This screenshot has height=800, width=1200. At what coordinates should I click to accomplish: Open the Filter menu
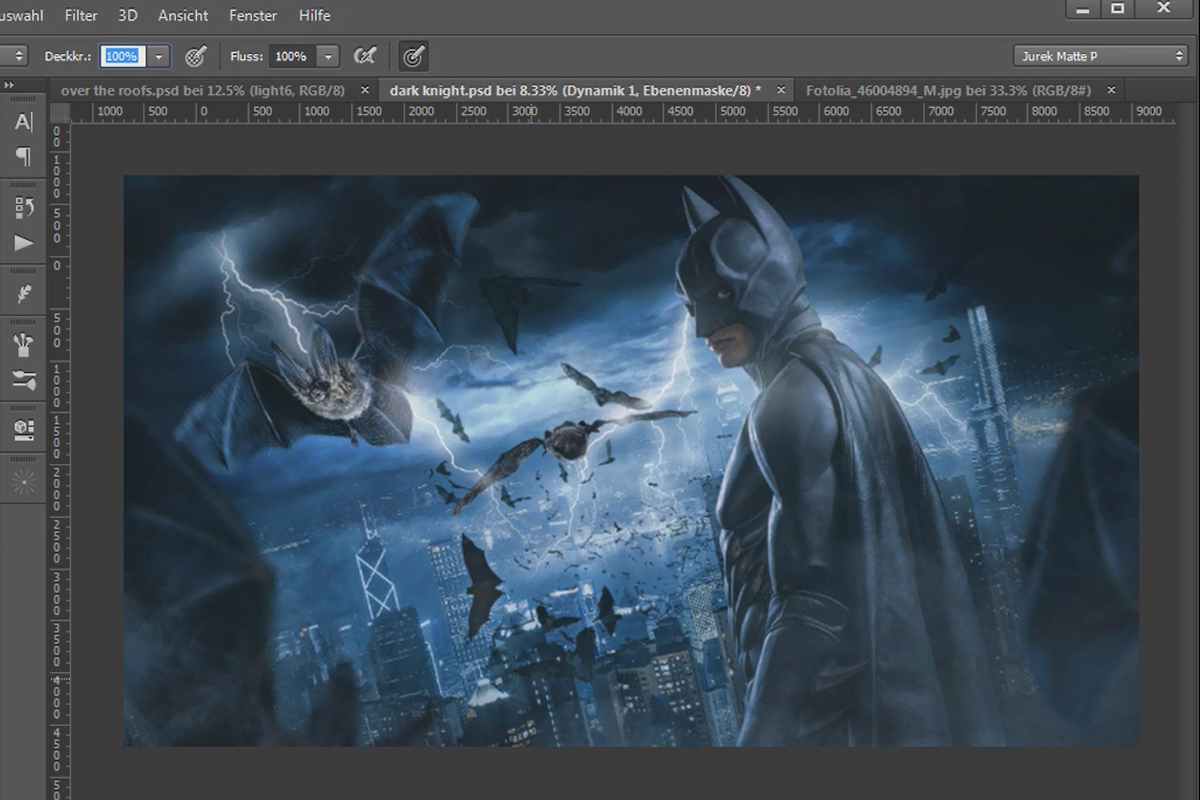click(x=81, y=15)
